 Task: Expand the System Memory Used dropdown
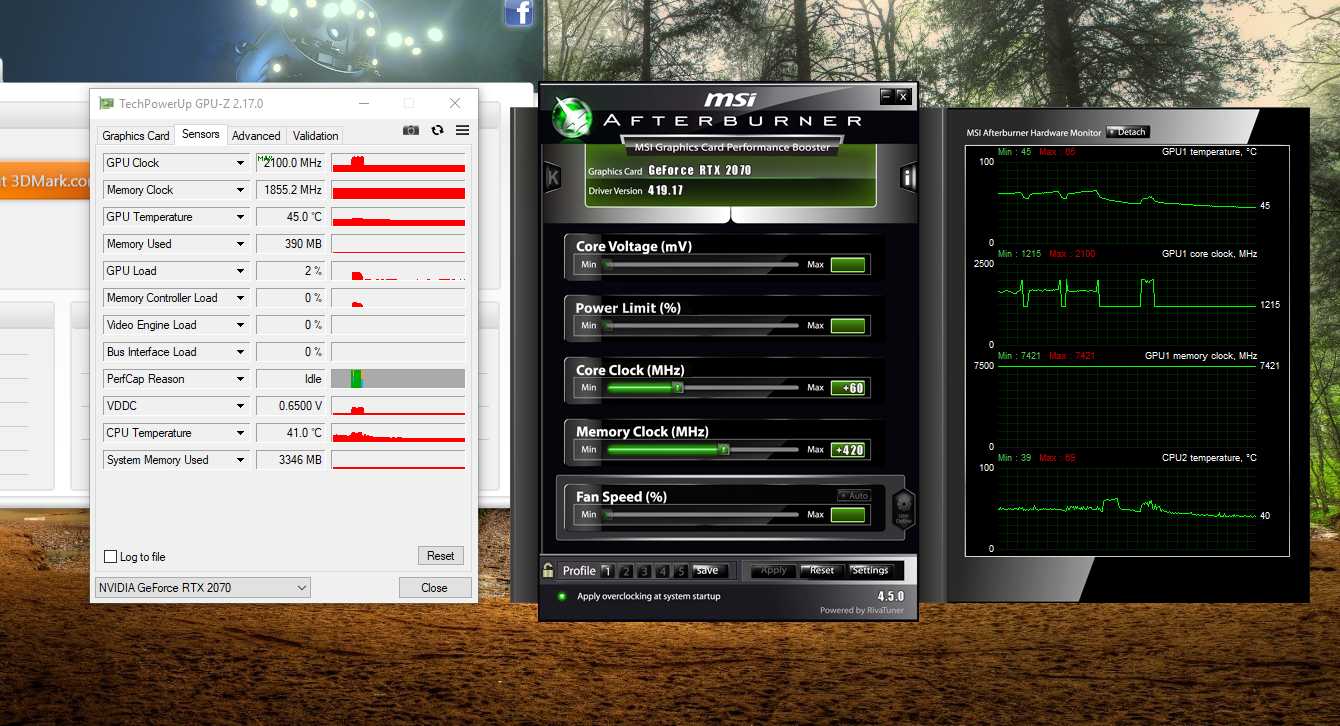[240, 460]
